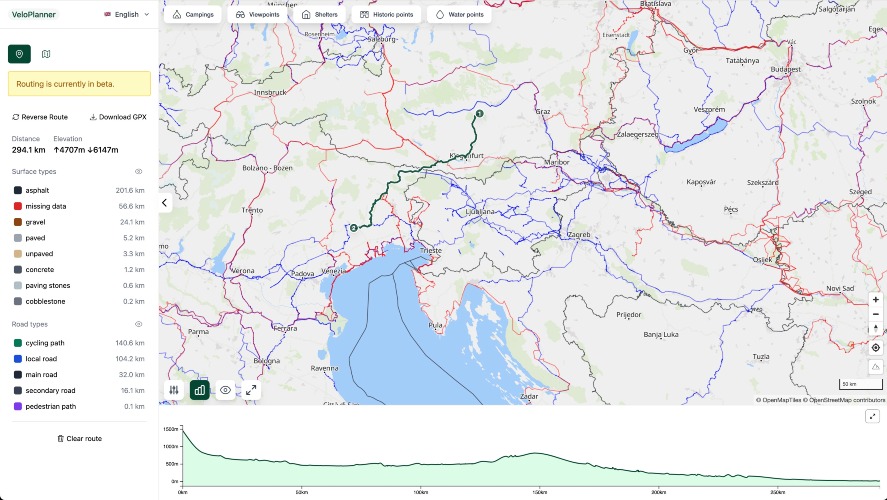Toggle the Water points filter
The image size is (887, 500).
pyautogui.click(x=459, y=15)
